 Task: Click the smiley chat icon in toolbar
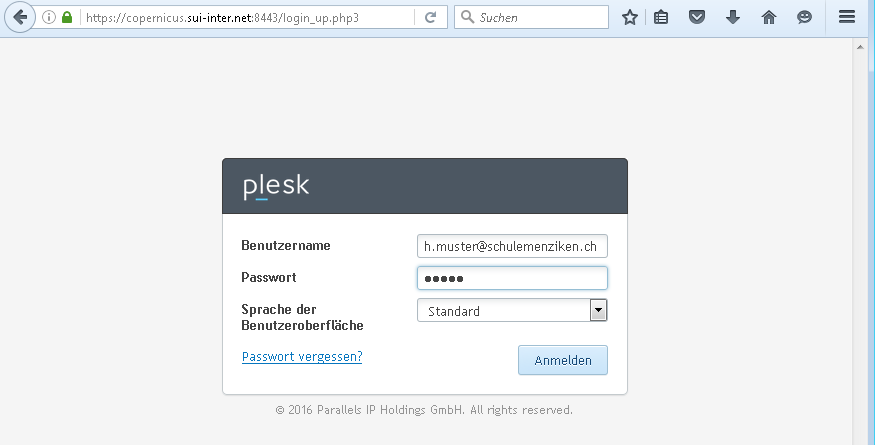(804, 17)
